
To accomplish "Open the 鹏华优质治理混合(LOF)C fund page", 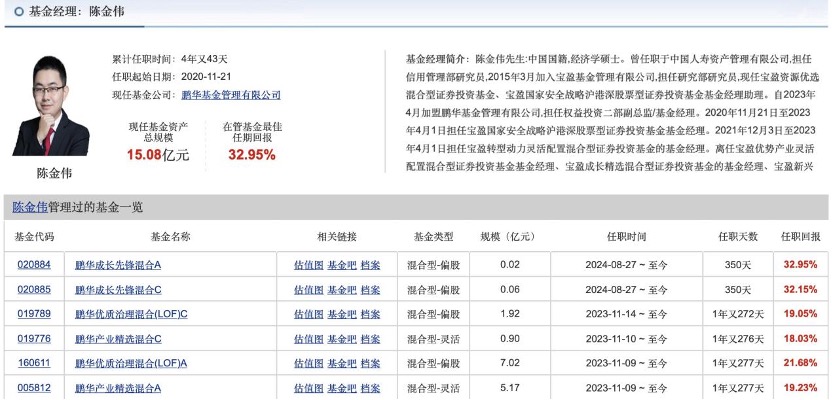I will (x=131, y=314).
